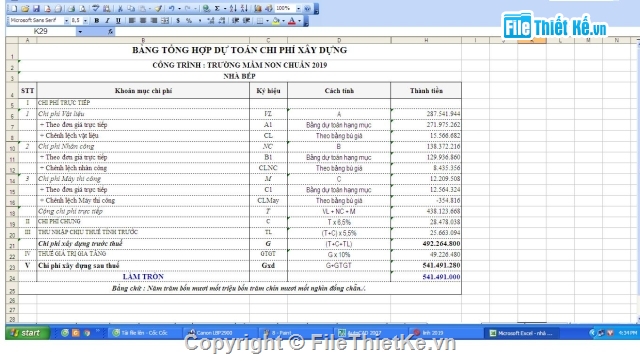Select column B header

coord(143,40)
